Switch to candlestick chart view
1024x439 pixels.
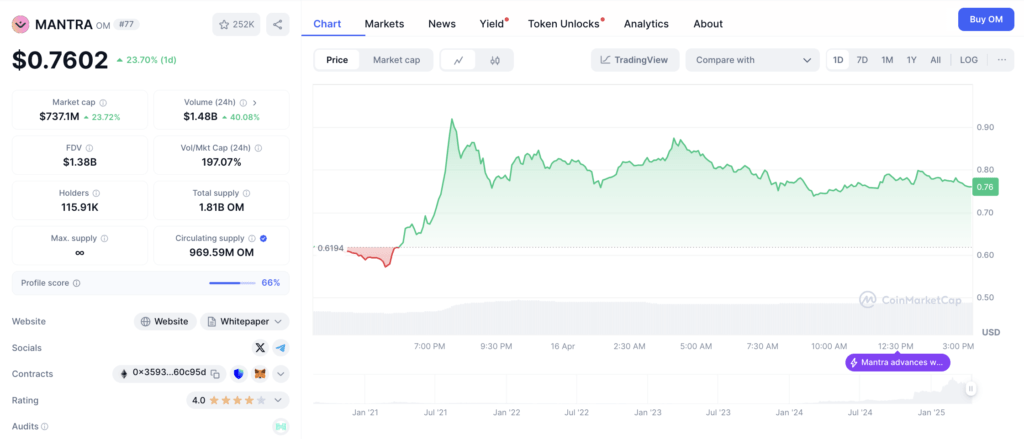494,60
